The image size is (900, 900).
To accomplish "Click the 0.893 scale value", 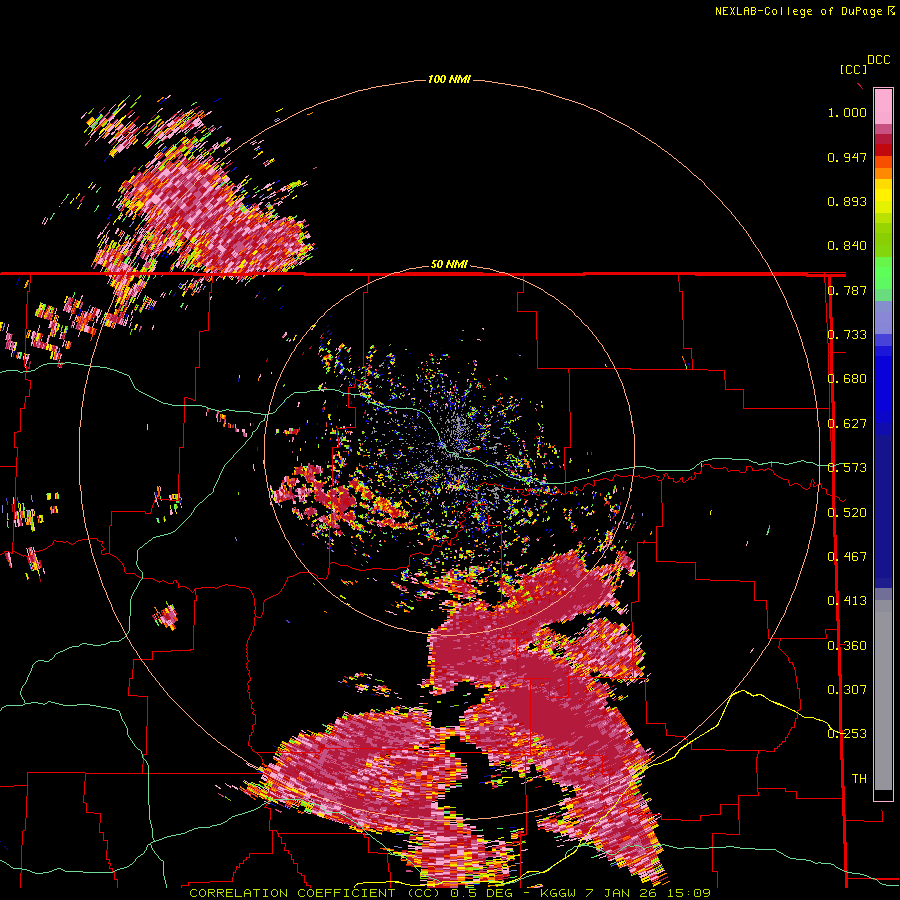I will click(x=847, y=201).
